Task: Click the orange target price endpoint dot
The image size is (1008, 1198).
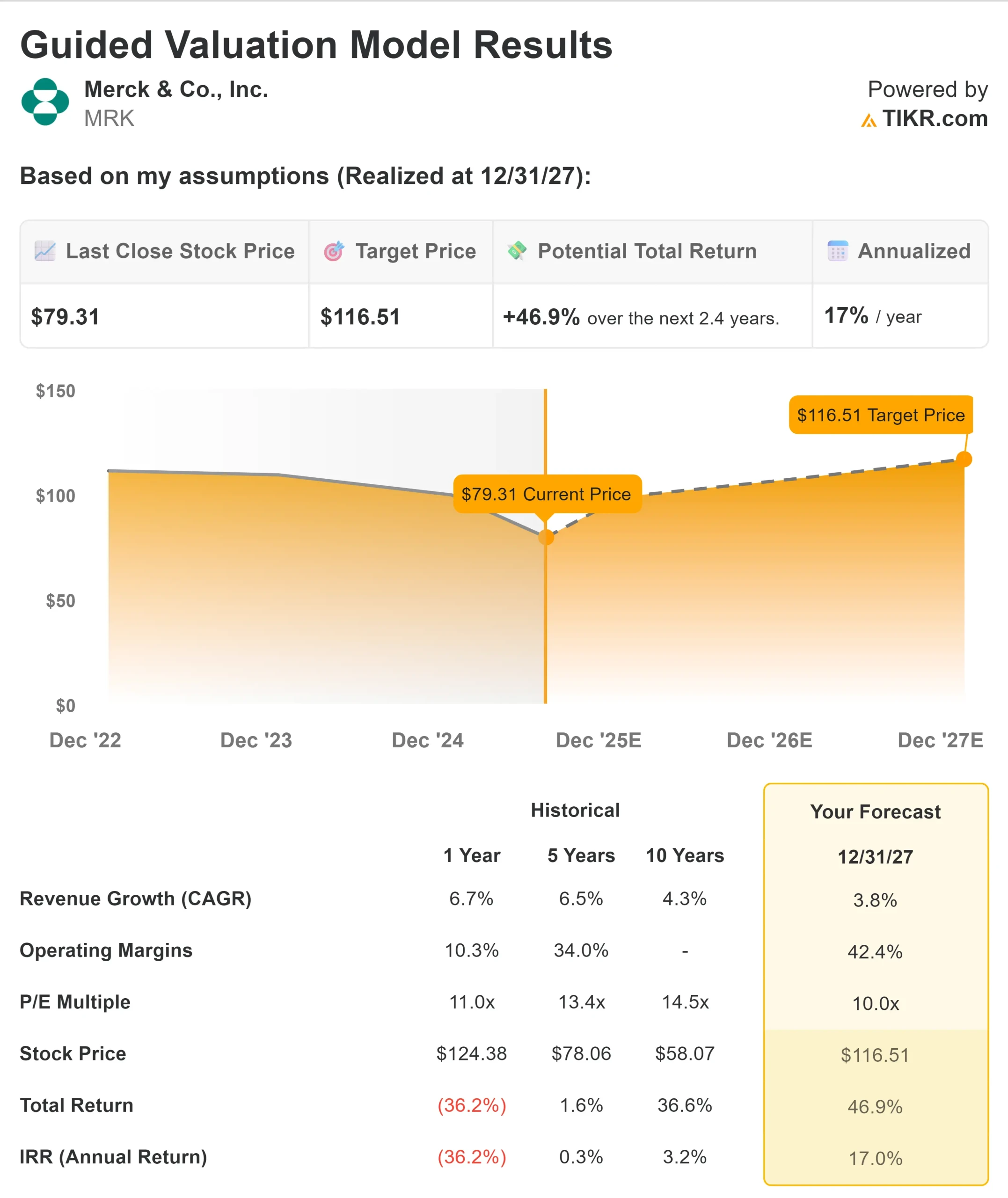Action: [x=964, y=459]
